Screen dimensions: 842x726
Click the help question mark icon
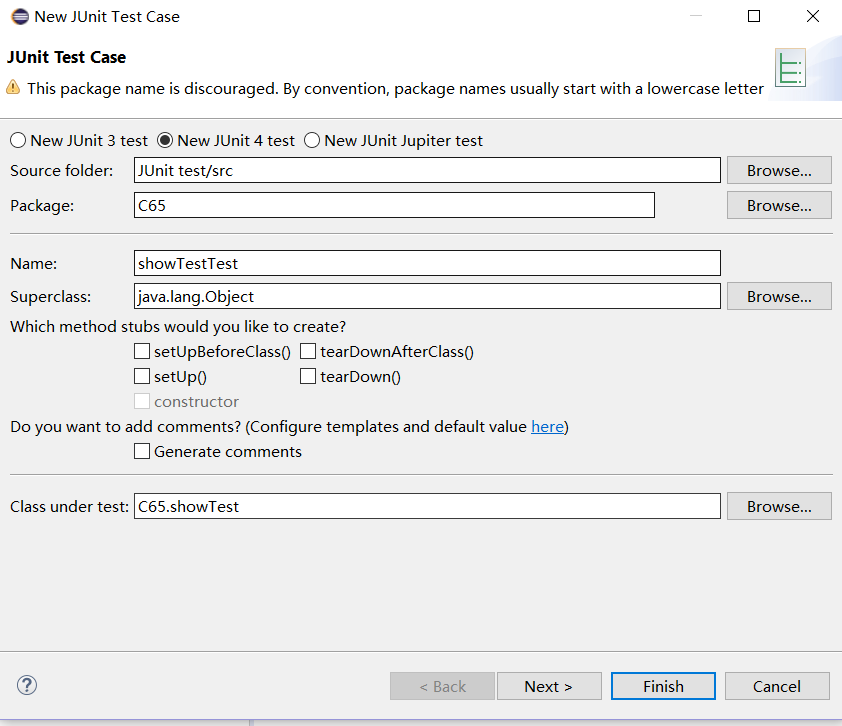(x=27, y=685)
